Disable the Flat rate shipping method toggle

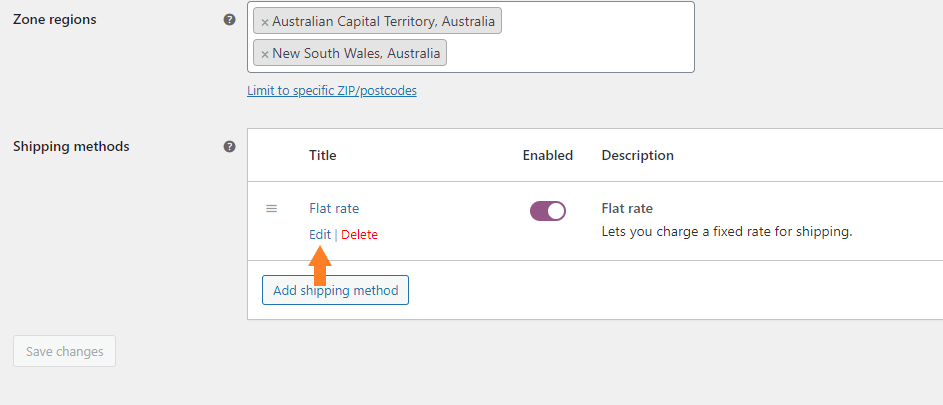click(x=548, y=210)
